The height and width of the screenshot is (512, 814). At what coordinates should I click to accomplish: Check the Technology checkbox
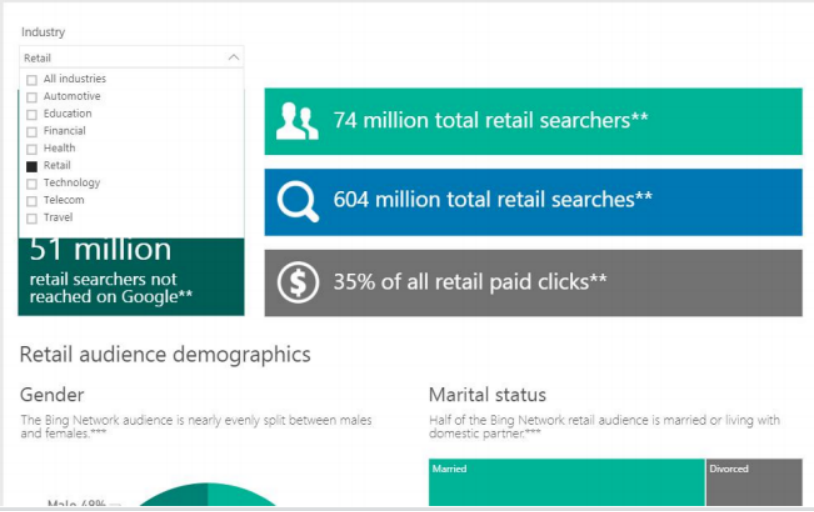32,184
